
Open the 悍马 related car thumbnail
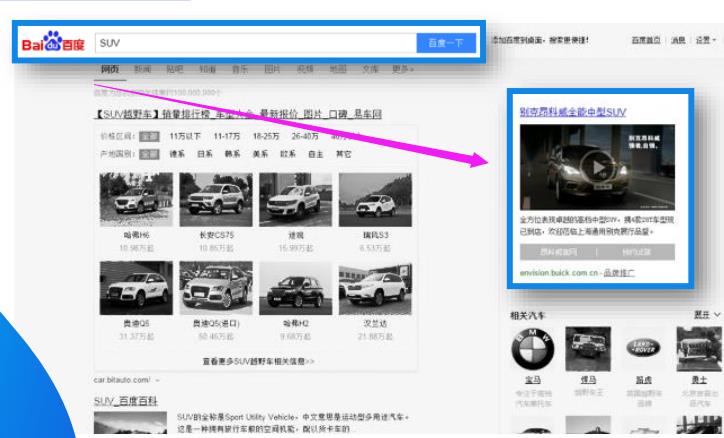click(588, 349)
